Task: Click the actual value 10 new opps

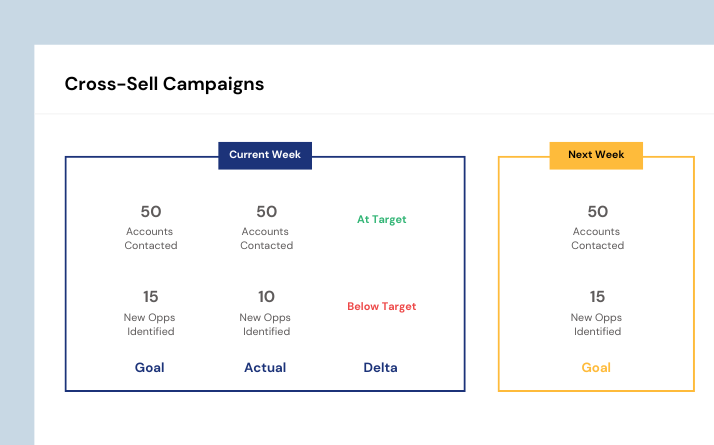Action: [x=266, y=297]
